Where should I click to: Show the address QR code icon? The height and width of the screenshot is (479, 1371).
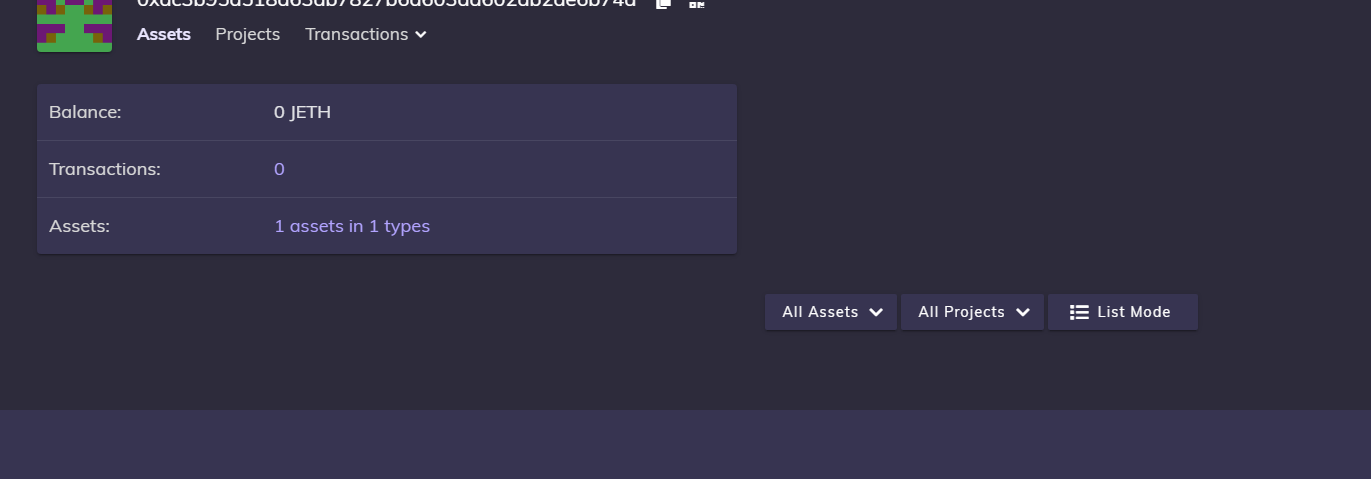(x=697, y=3)
